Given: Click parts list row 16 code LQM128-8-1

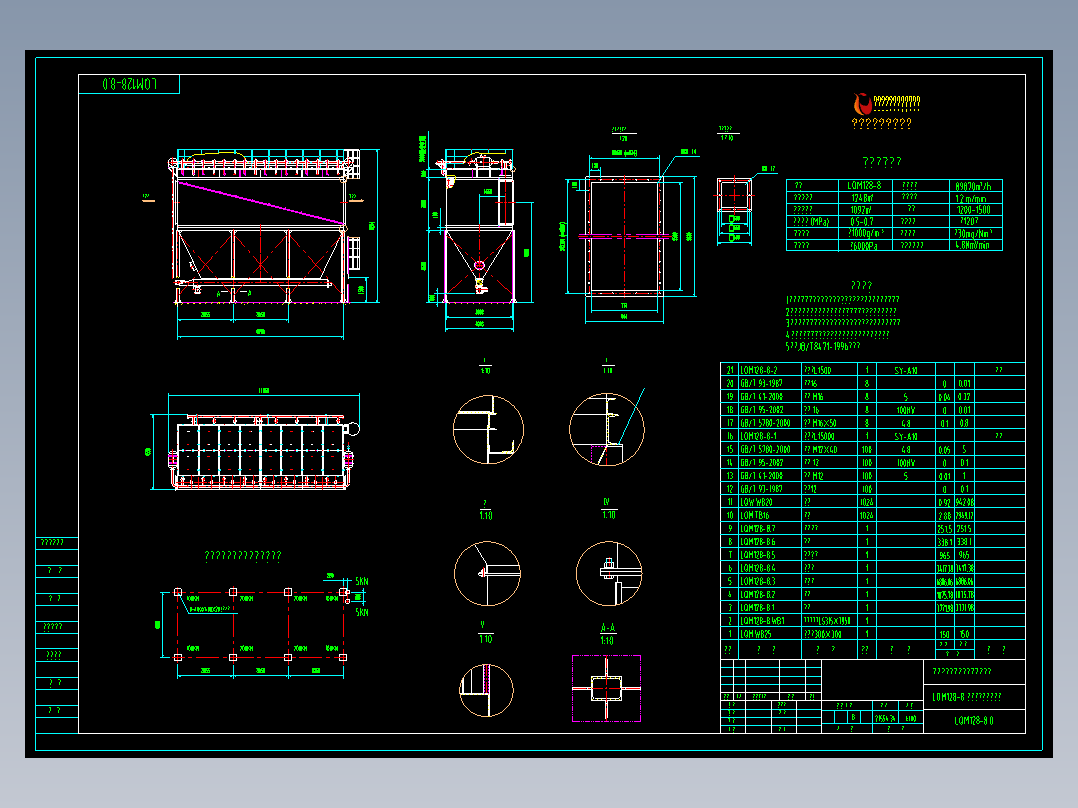Looking at the screenshot, I should tap(770, 436).
